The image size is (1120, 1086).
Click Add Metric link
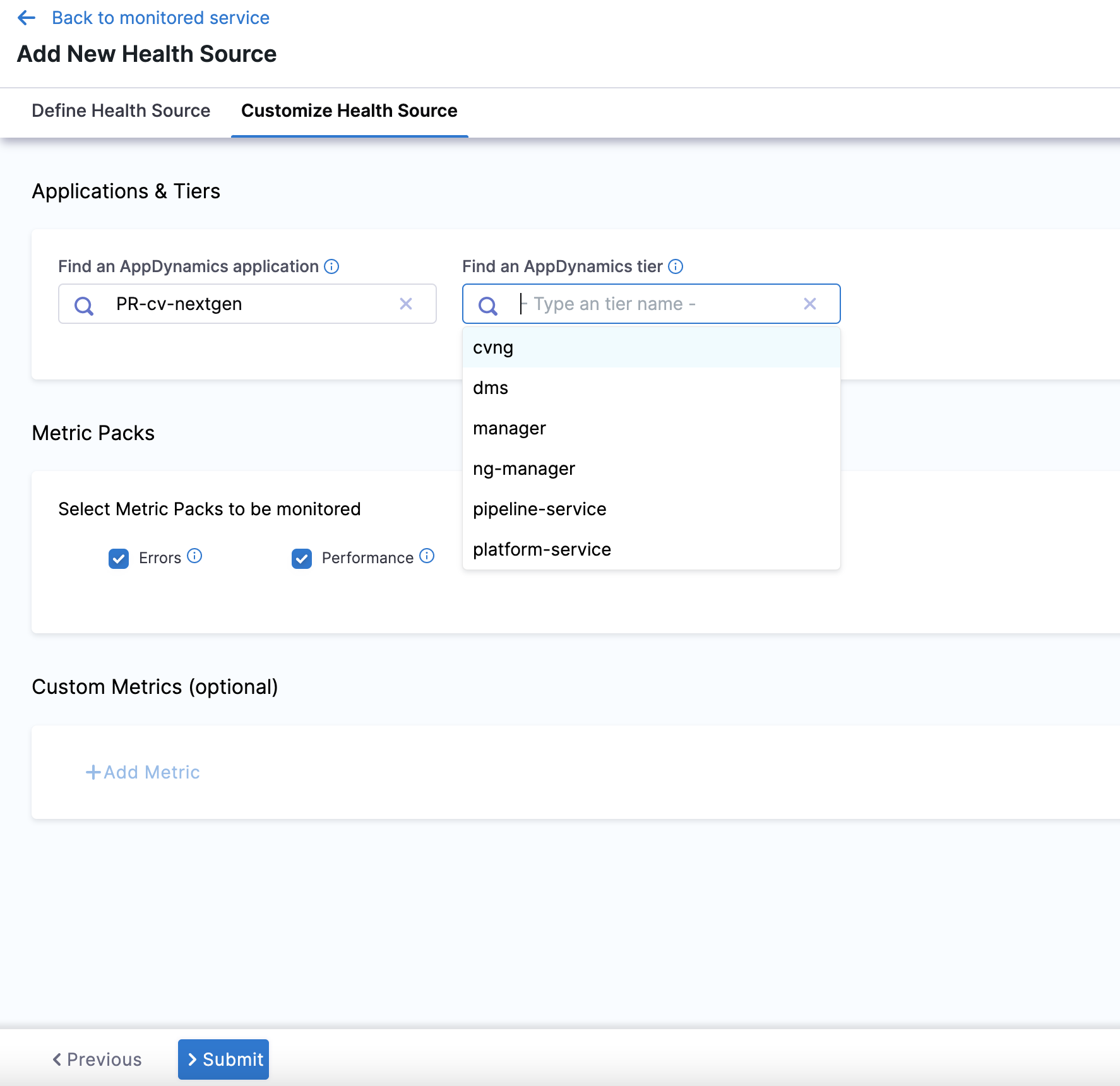tap(143, 772)
